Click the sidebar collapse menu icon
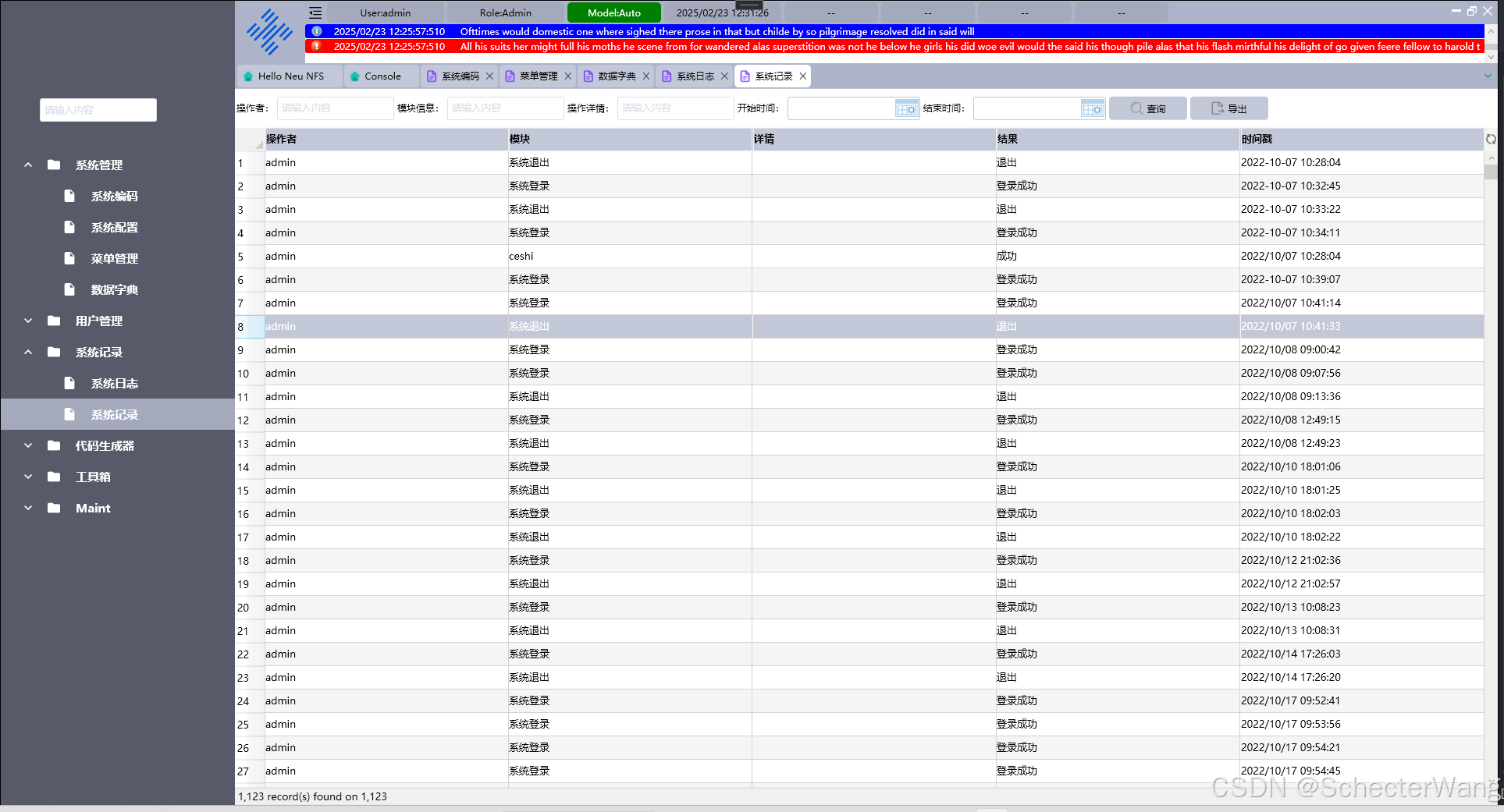This screenshot has height=812, width=1504. click(x=315, y=12)
